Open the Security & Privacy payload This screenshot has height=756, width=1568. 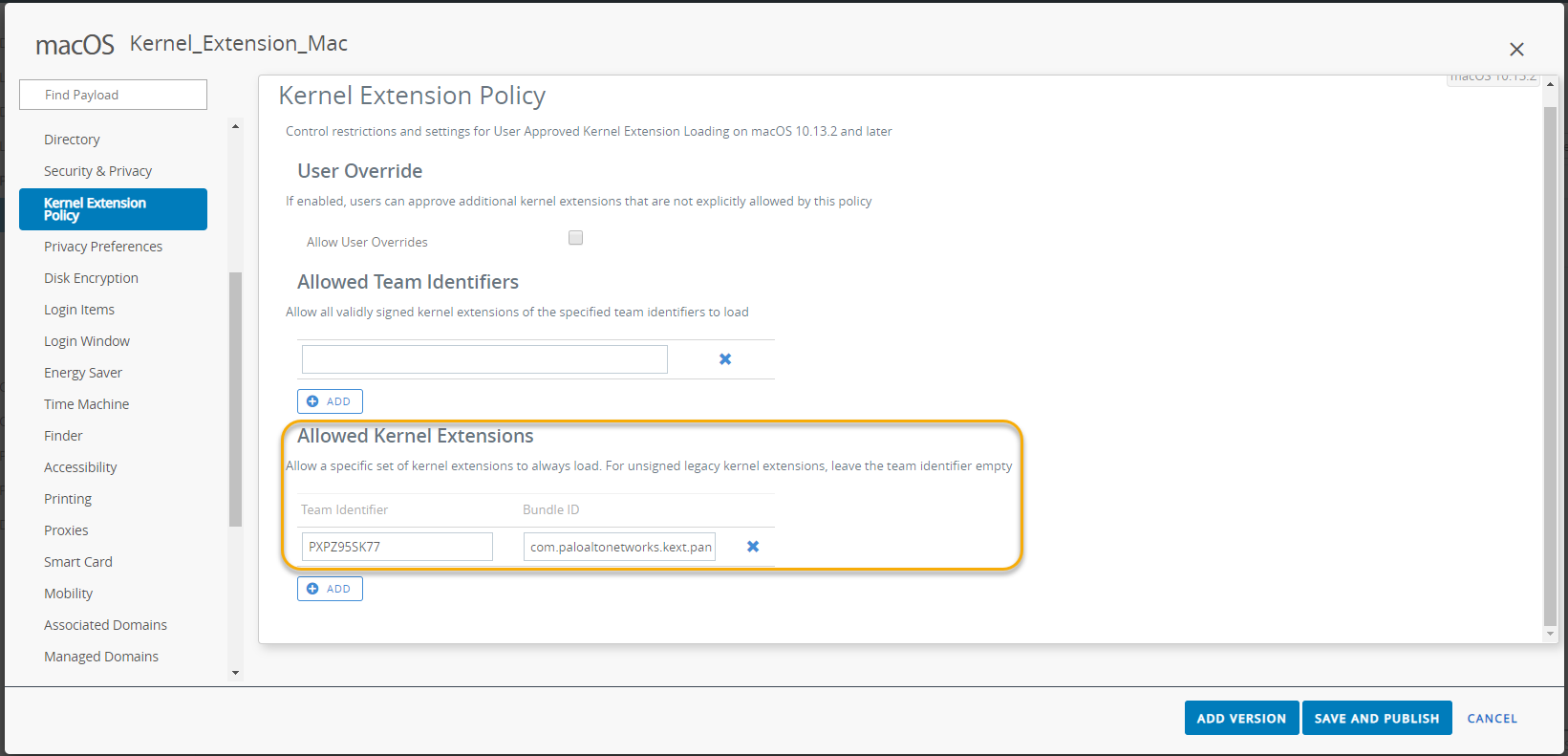[97, 171]
